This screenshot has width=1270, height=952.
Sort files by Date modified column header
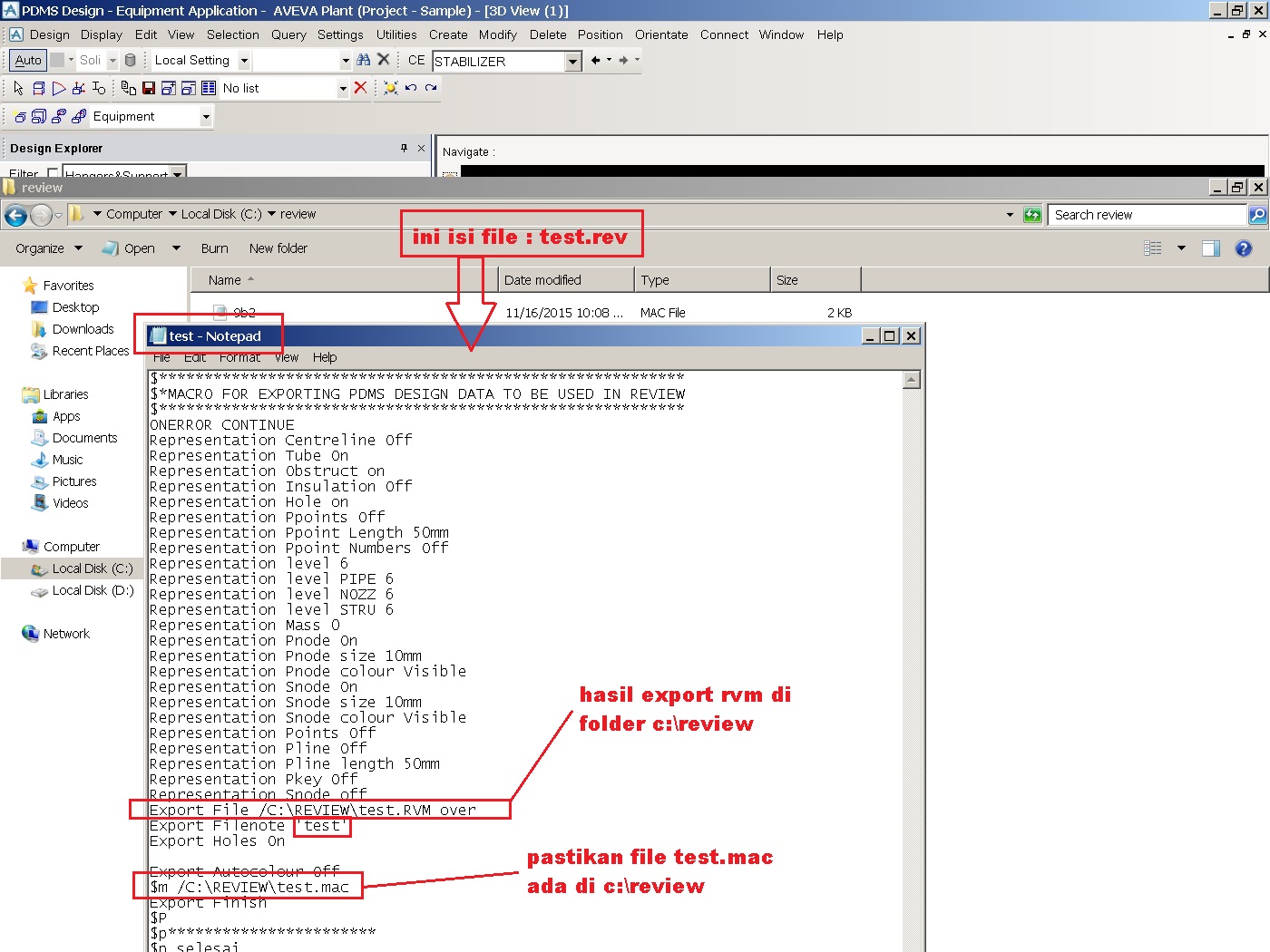[x=566, y=280]
